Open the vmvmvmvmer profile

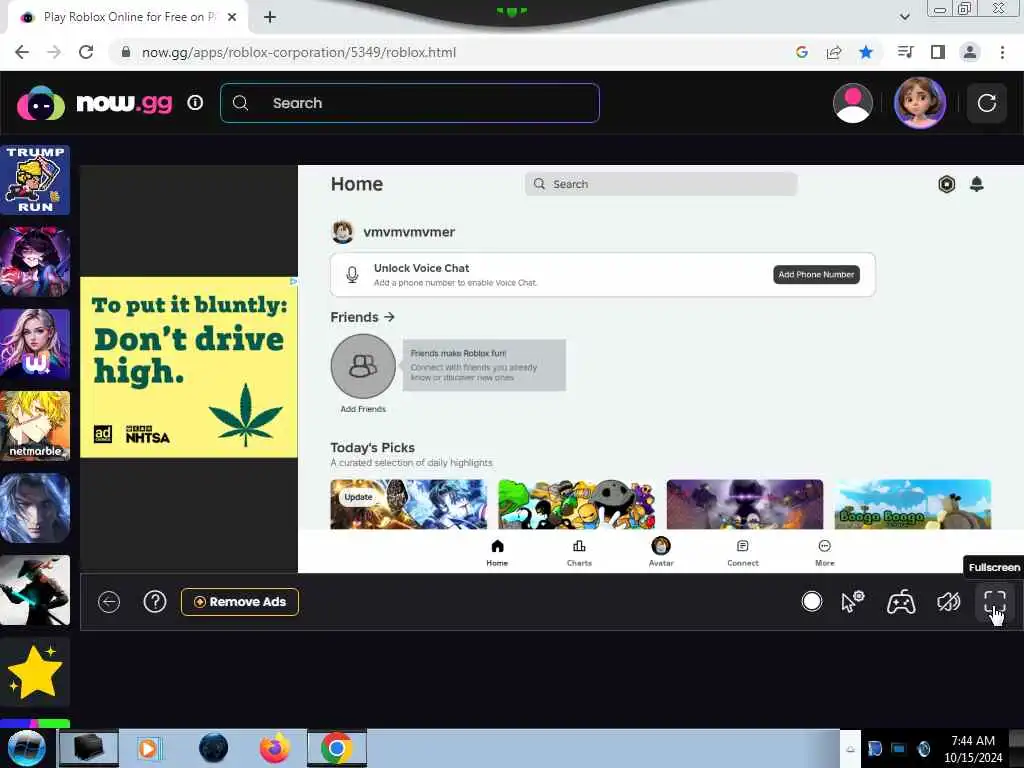click(x=392, y=232)
